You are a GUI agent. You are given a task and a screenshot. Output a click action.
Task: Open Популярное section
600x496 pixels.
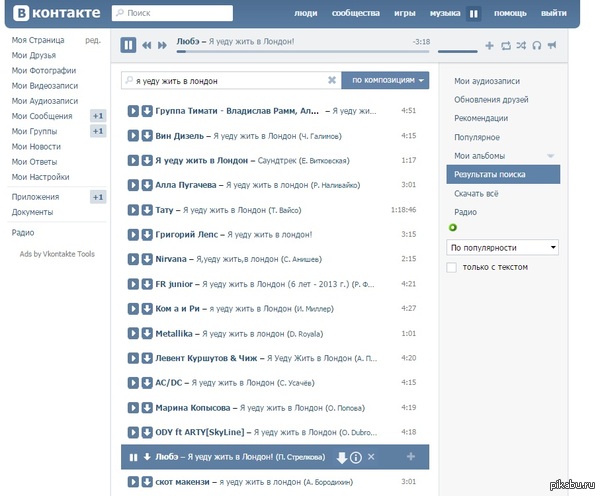[477, 137]
